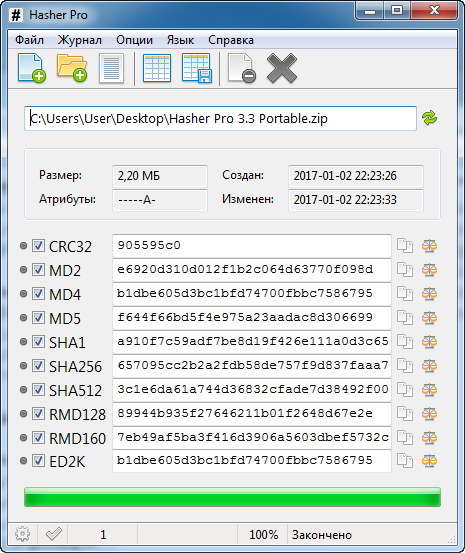Image resolution: width=465 pixels, height=553 pixels.
Task: Compare the ED2K hash using scales icon
Action: click(x=429, y=461)
